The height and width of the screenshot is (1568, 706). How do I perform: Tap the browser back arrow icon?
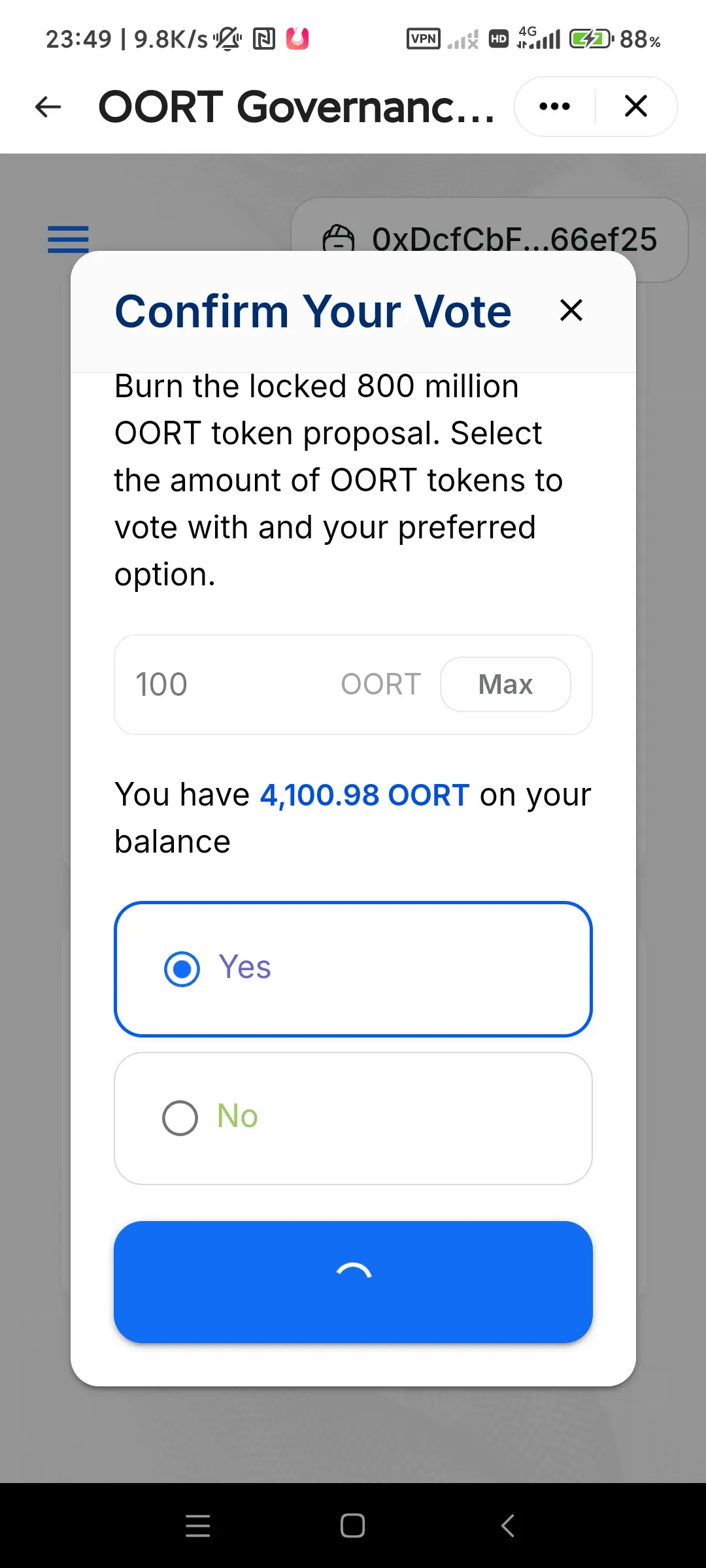click(48, 106)
